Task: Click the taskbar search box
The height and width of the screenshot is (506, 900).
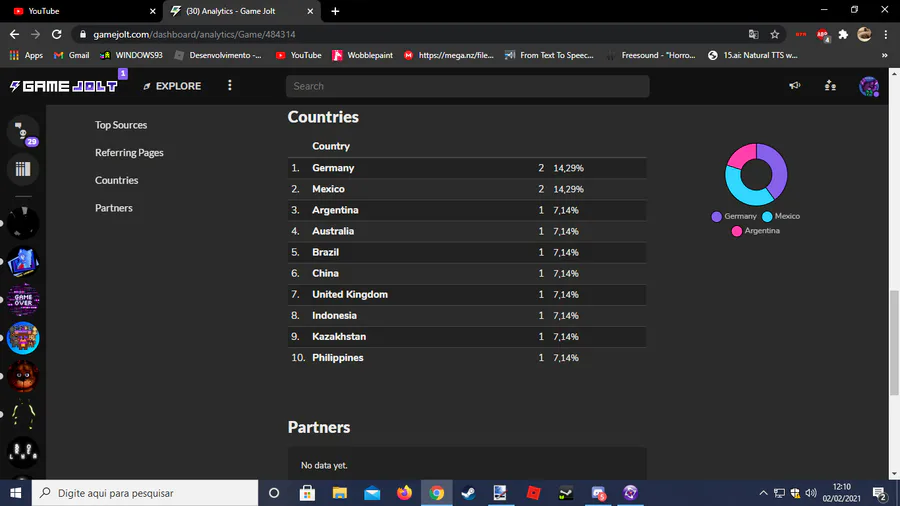Action: (145, 493)
